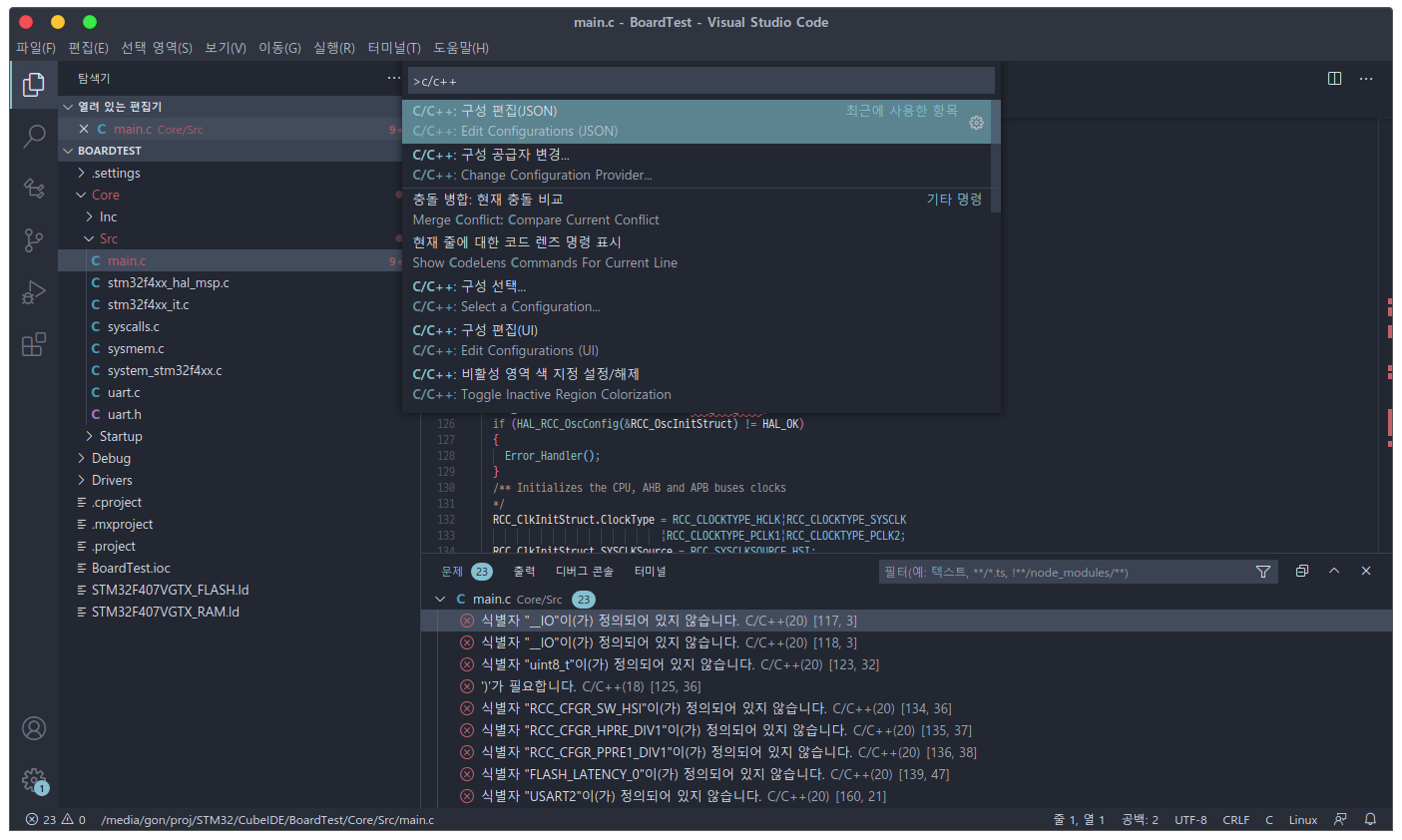Click the command palette list scrollbar
The height and width of the screenshot is (840, 1402).
996,157
